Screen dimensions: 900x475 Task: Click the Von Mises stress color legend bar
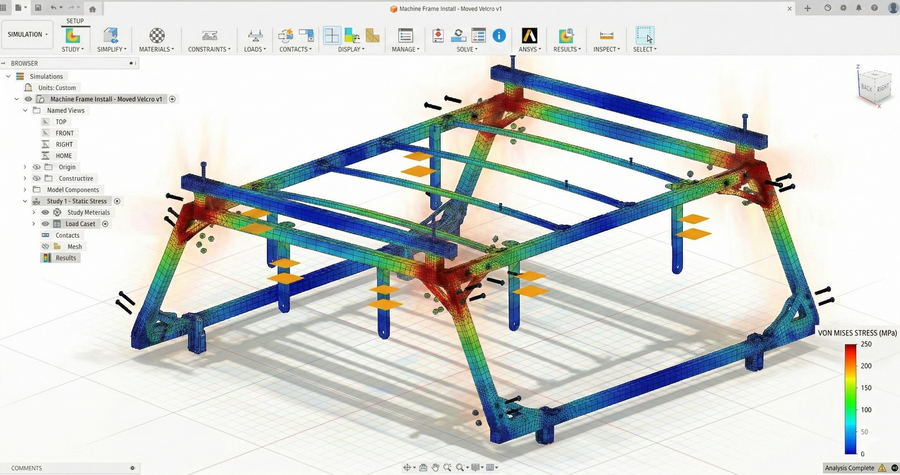pyautogui.click(x=850, y=400)
